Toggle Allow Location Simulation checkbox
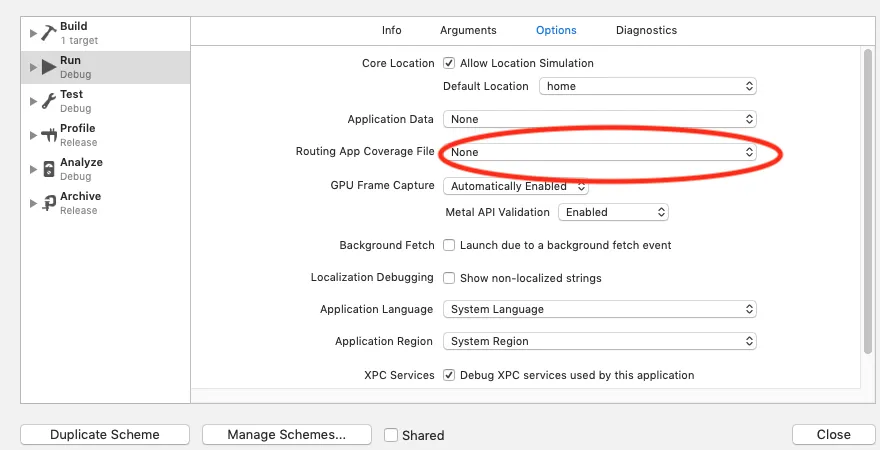Screen dimensions: 880x450 (449, 63)
